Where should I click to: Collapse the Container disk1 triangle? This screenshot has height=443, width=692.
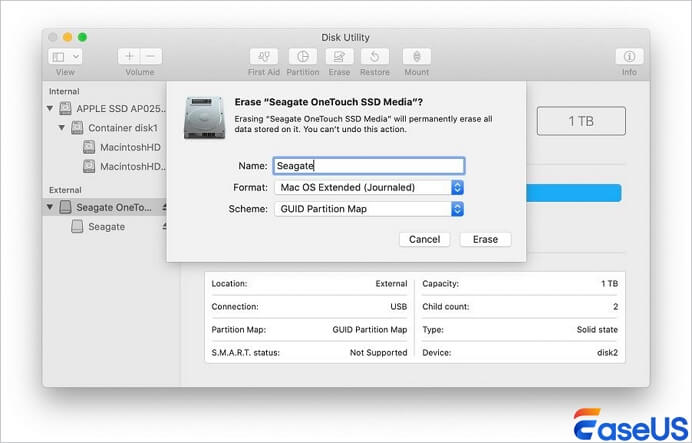pos(62,128)
